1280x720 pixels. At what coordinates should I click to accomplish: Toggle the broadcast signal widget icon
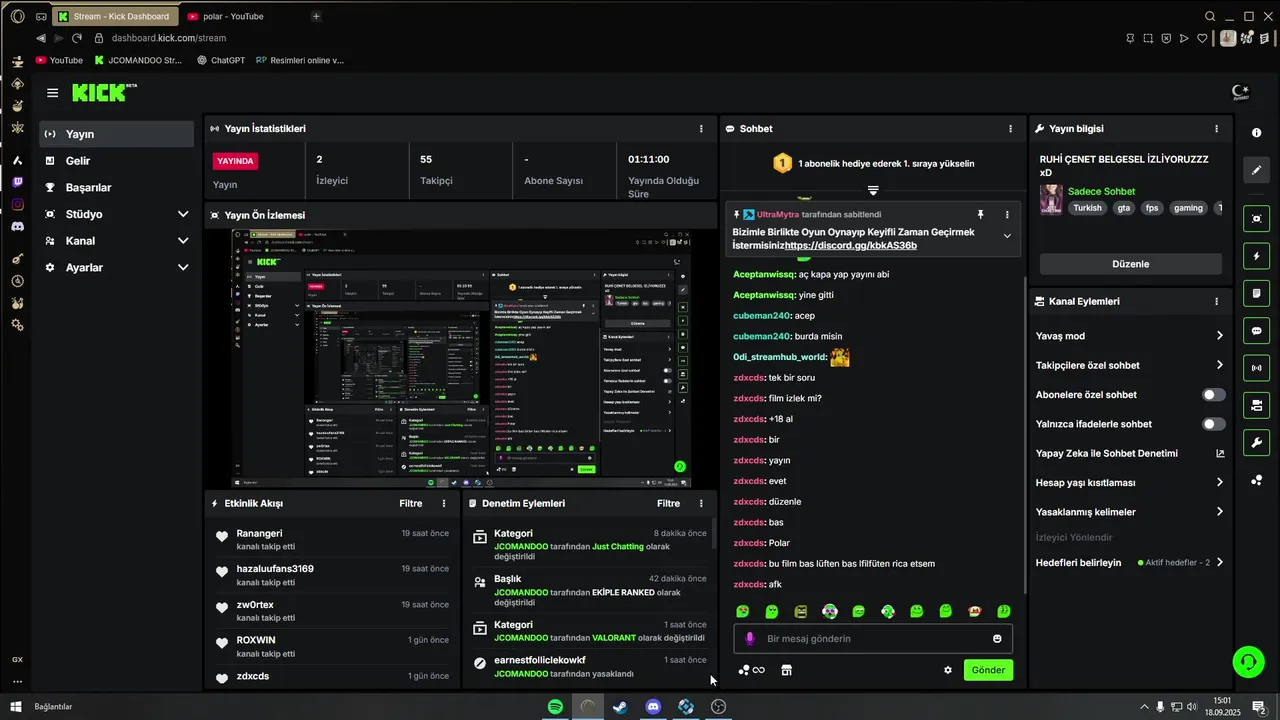(x=1256, y=368)
